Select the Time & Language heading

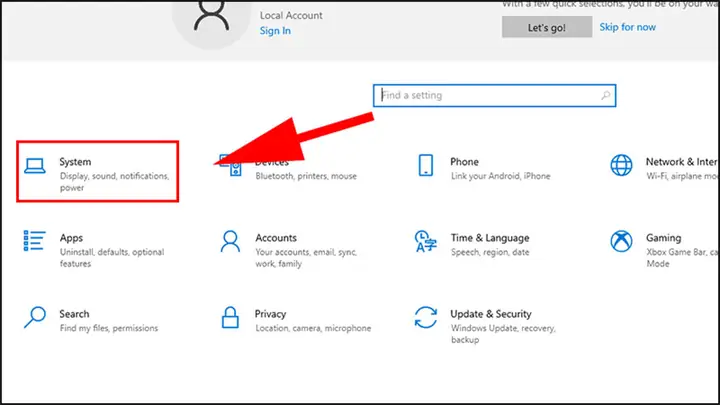tap(490, 238)
